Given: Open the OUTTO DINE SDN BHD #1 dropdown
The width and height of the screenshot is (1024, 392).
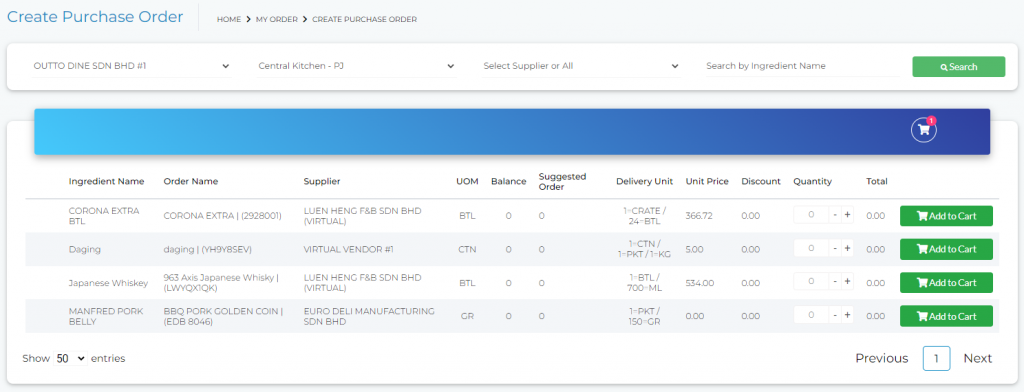Looking at the screenshot, I should [x=131, y=66].
